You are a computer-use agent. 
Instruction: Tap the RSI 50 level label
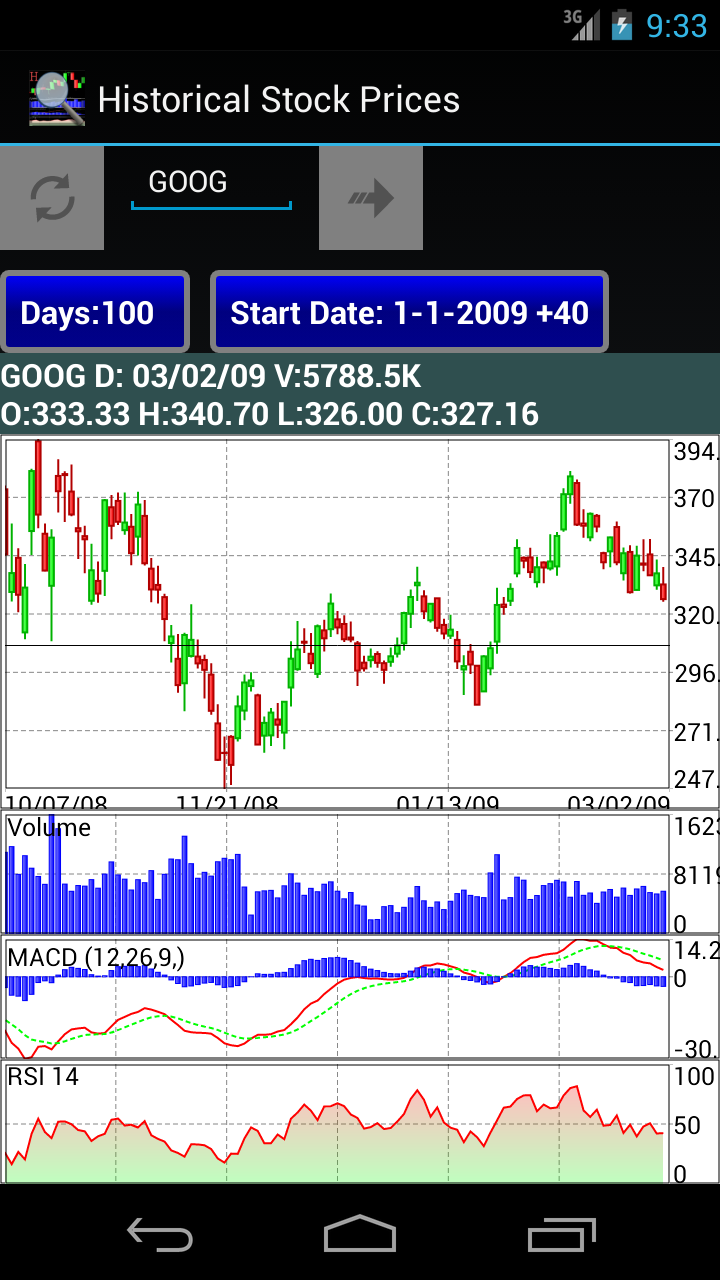point(687,1125)
